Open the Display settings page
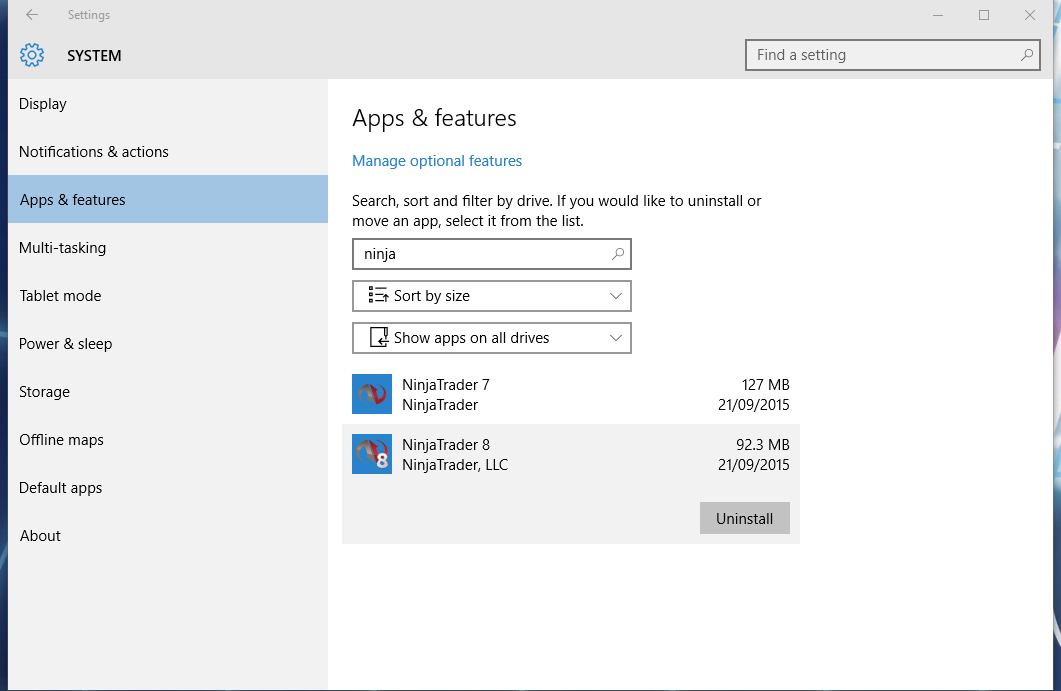This screenshot has width=1061, height=691. coord(43,104)
